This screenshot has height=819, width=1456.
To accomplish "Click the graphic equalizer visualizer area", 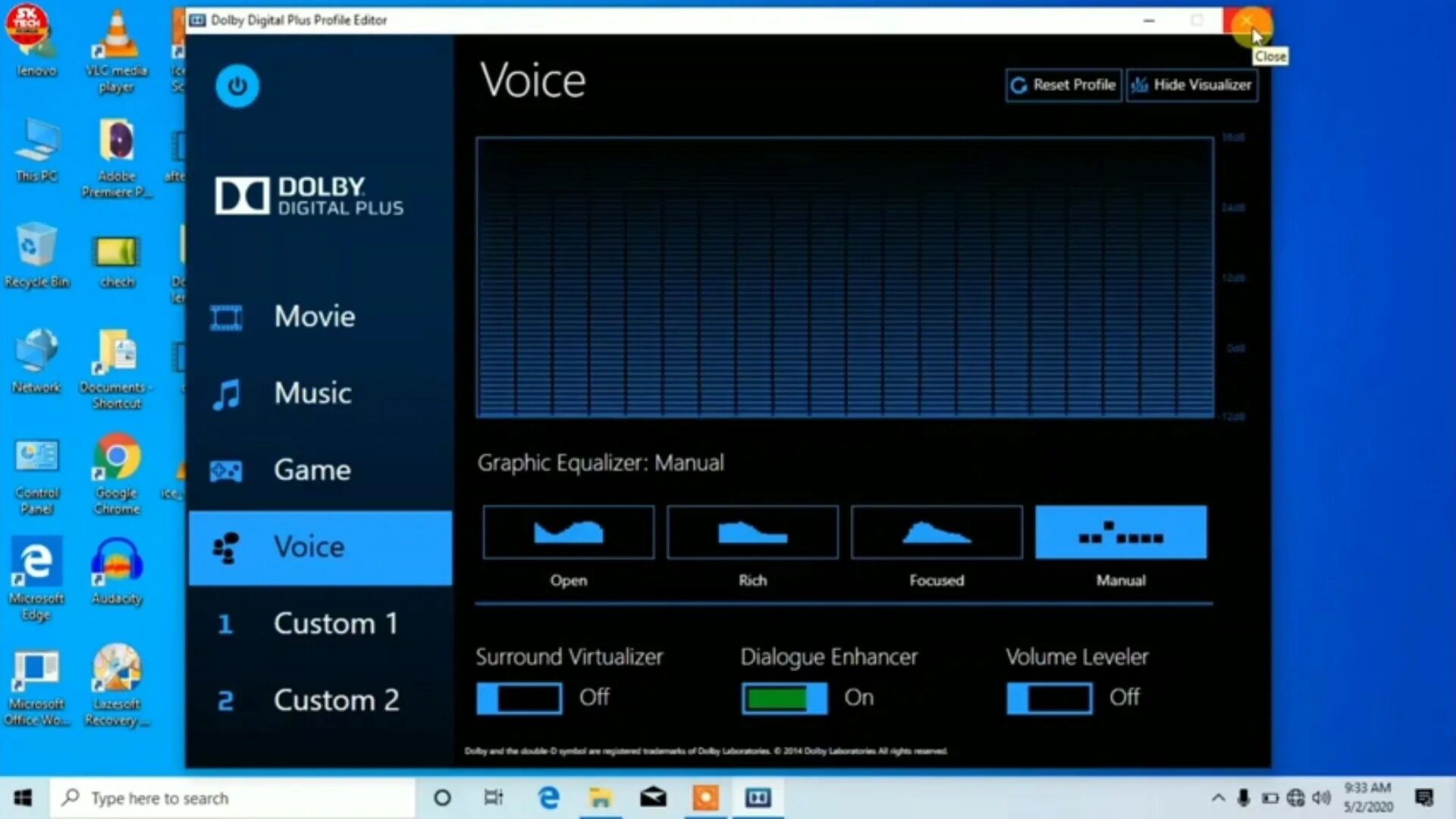I will [x=845, y=278].
